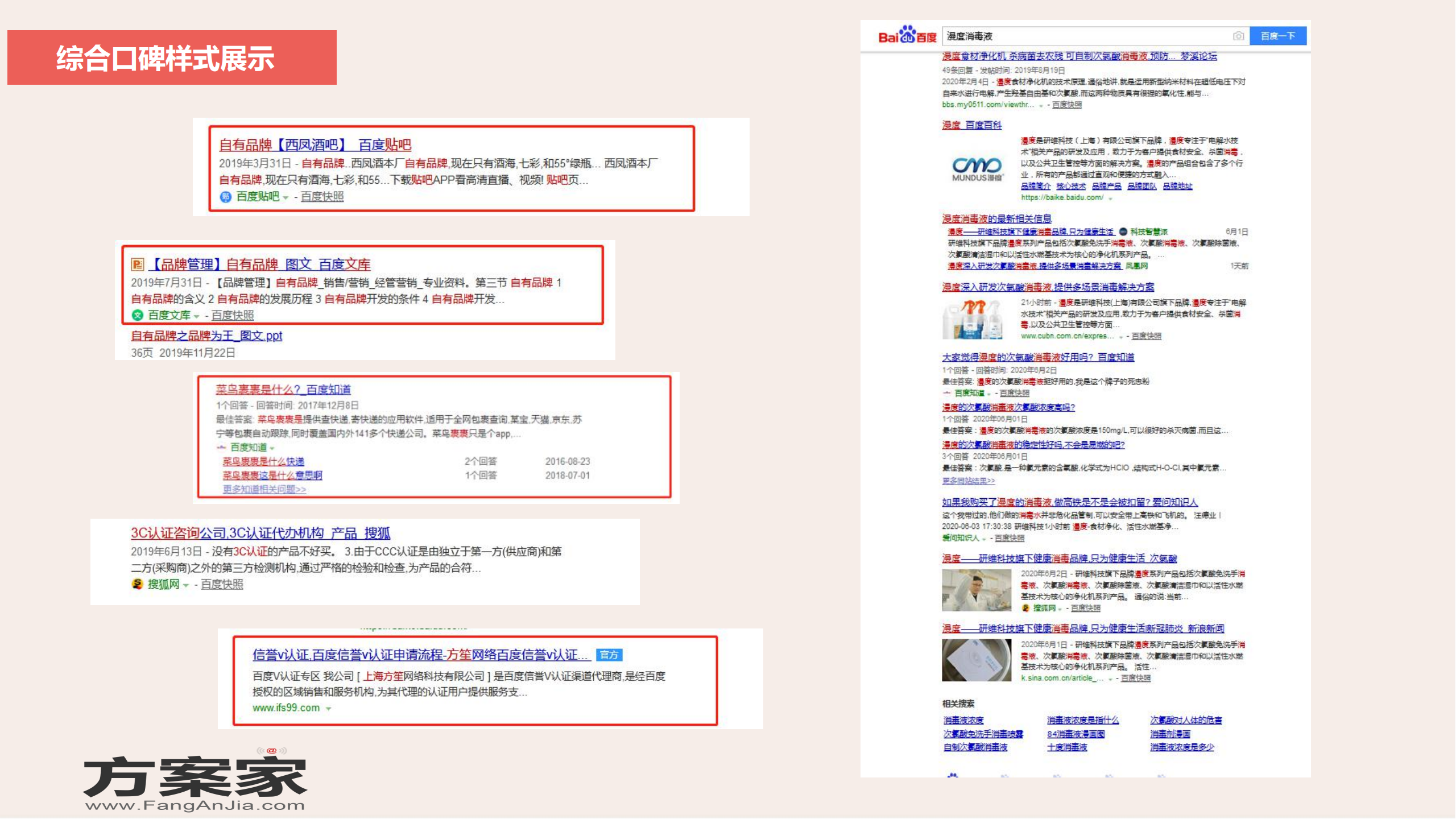The image size is (1456, 819).
Task: Open 漫度消毒液的最新相关信息 heading
Action: coord(996,218)
